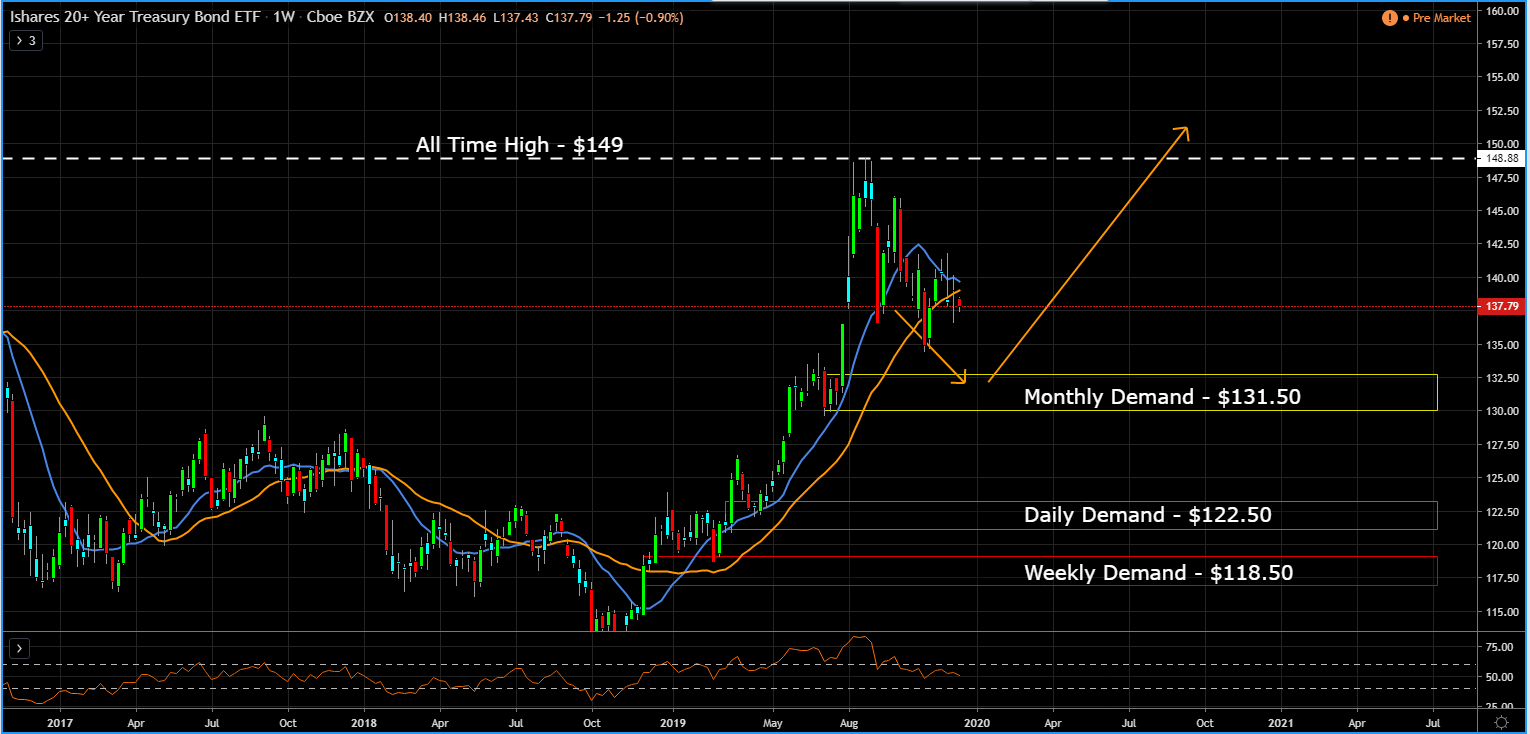The height and width of the screenshot is (734, 1530).
Task: Click the orange exclamation warning icon
Action: 1389,18
